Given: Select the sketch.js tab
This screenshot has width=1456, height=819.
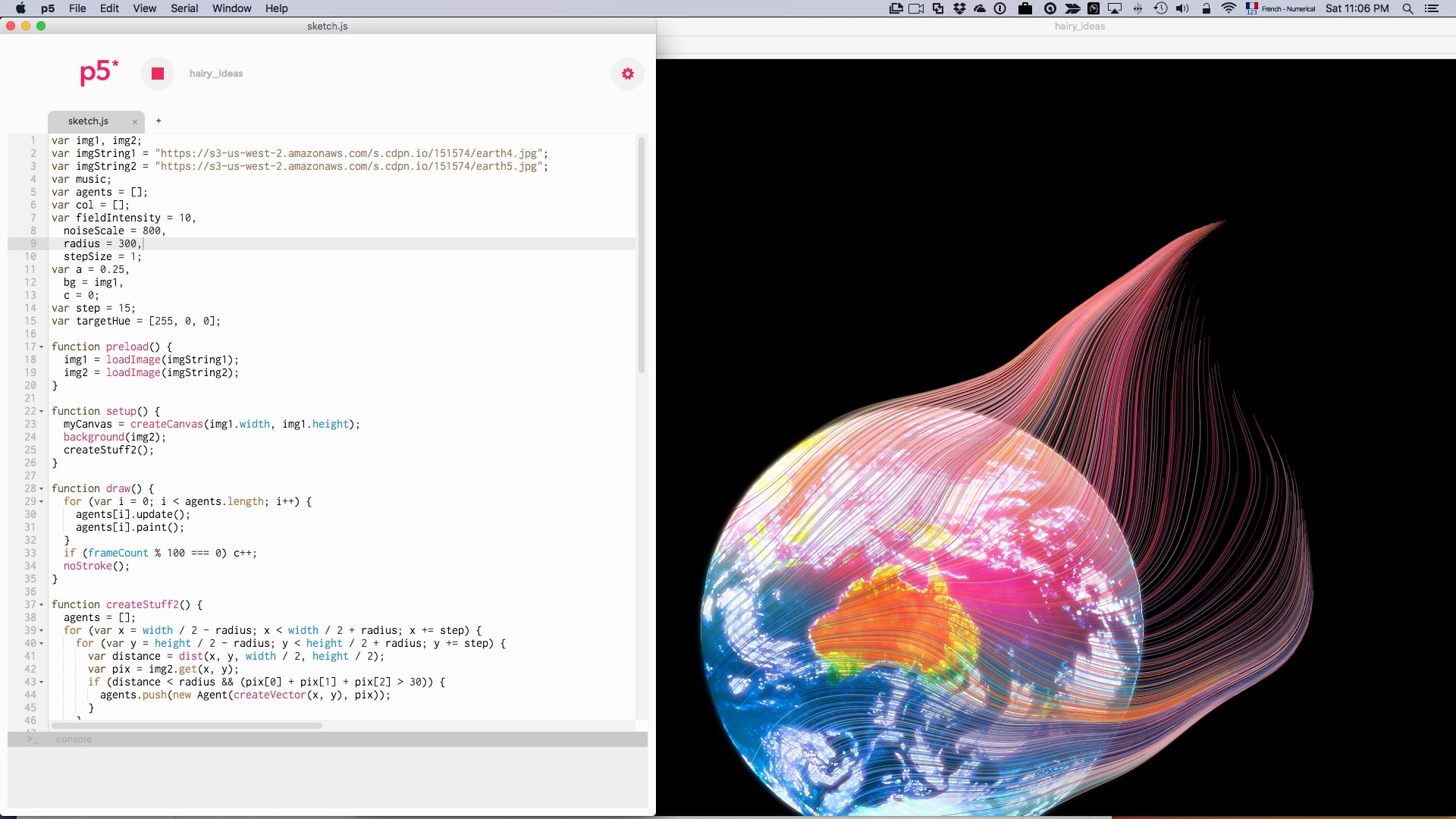Looking at the screenshot, I should pyautogui.click(x=88, y=121).
